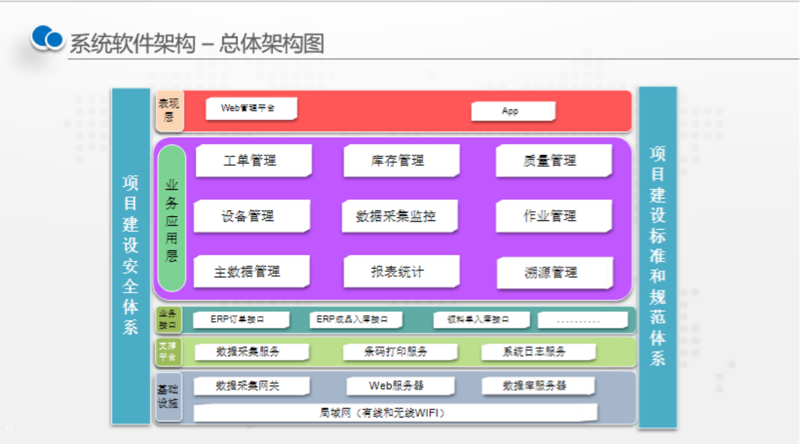Click the green 业务应用层 label
The image size is (800, 444).
coord(171,220)
